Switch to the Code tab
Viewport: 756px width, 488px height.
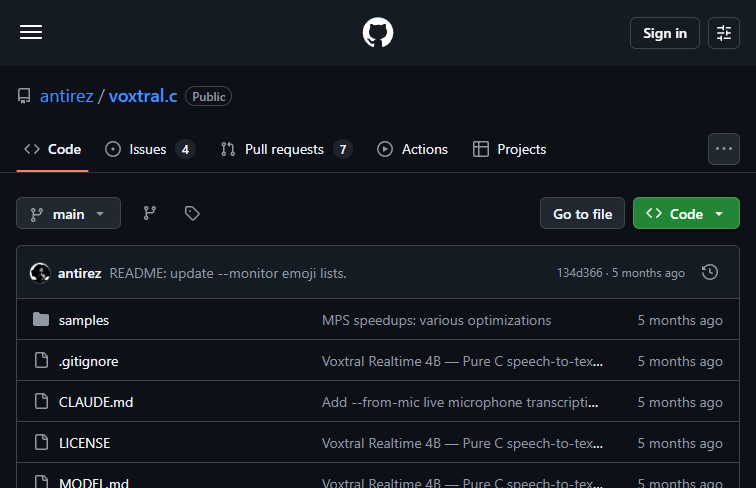click(53, 149)
